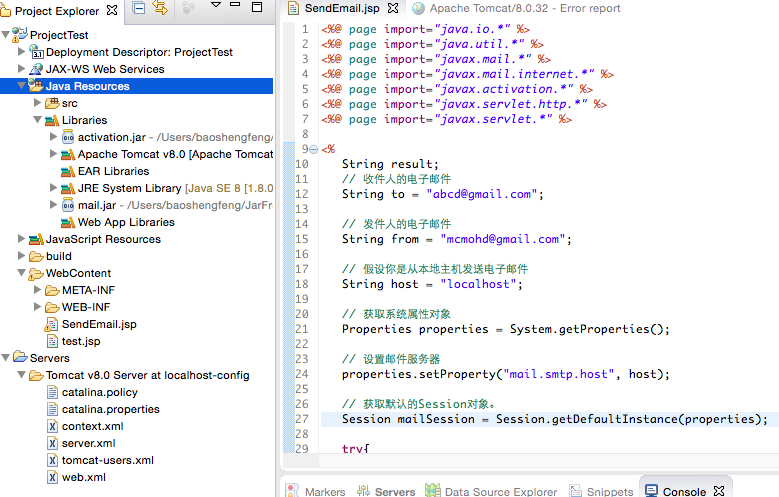
Task: Expand JavaScript Resources node
Action: point(21,239)
